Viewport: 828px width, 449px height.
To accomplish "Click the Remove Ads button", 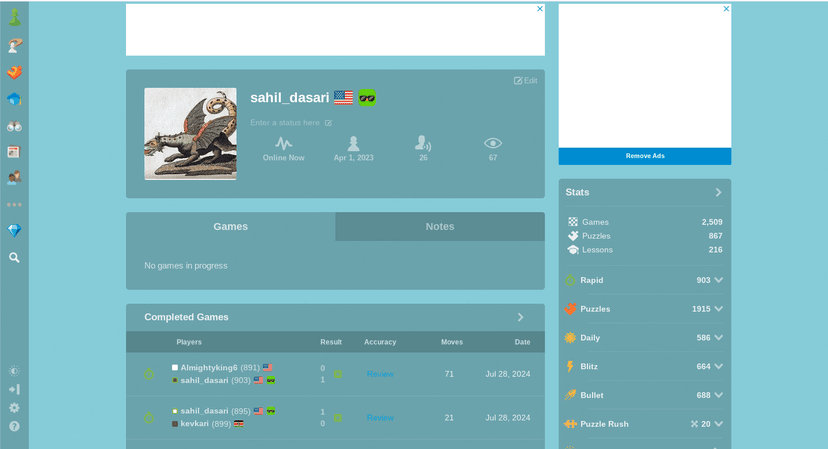I will coord(645,156).
